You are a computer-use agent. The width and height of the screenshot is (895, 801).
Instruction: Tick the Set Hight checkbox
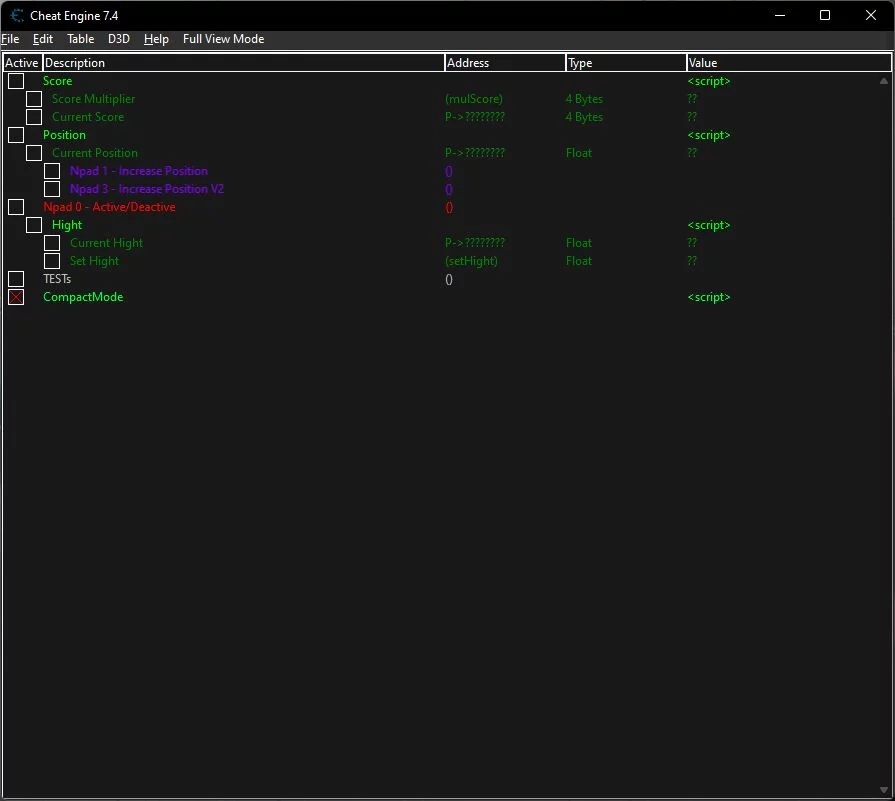click(52, 261)
